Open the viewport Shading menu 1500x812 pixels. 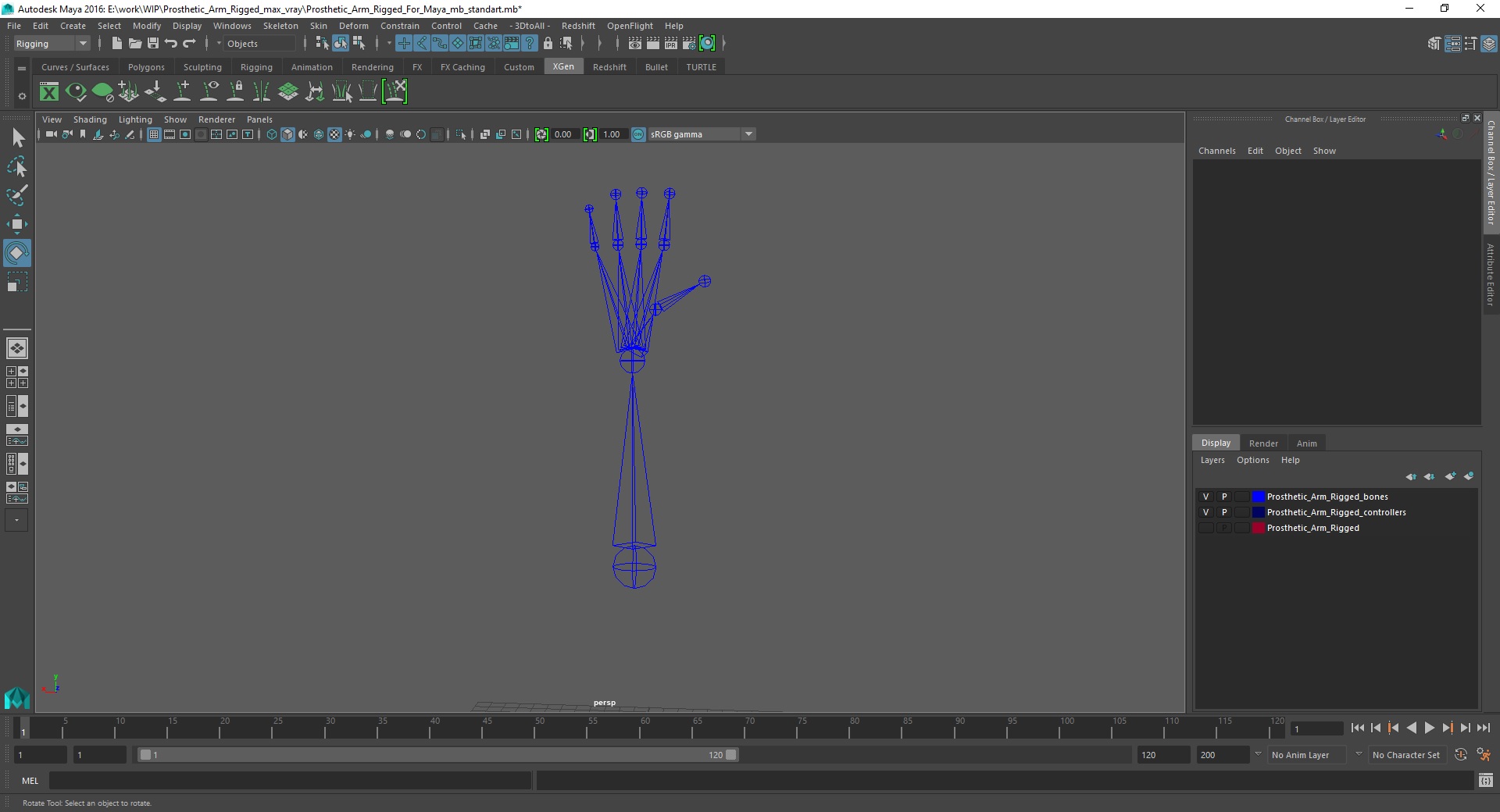coord(90,119)
